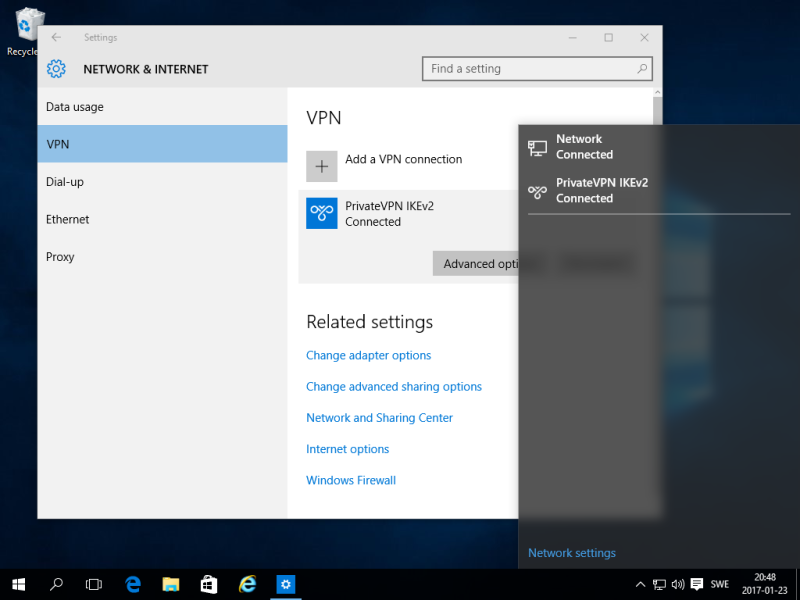Open File Explorer from the taskbar
800x600 pixels.
click(171, 584)
